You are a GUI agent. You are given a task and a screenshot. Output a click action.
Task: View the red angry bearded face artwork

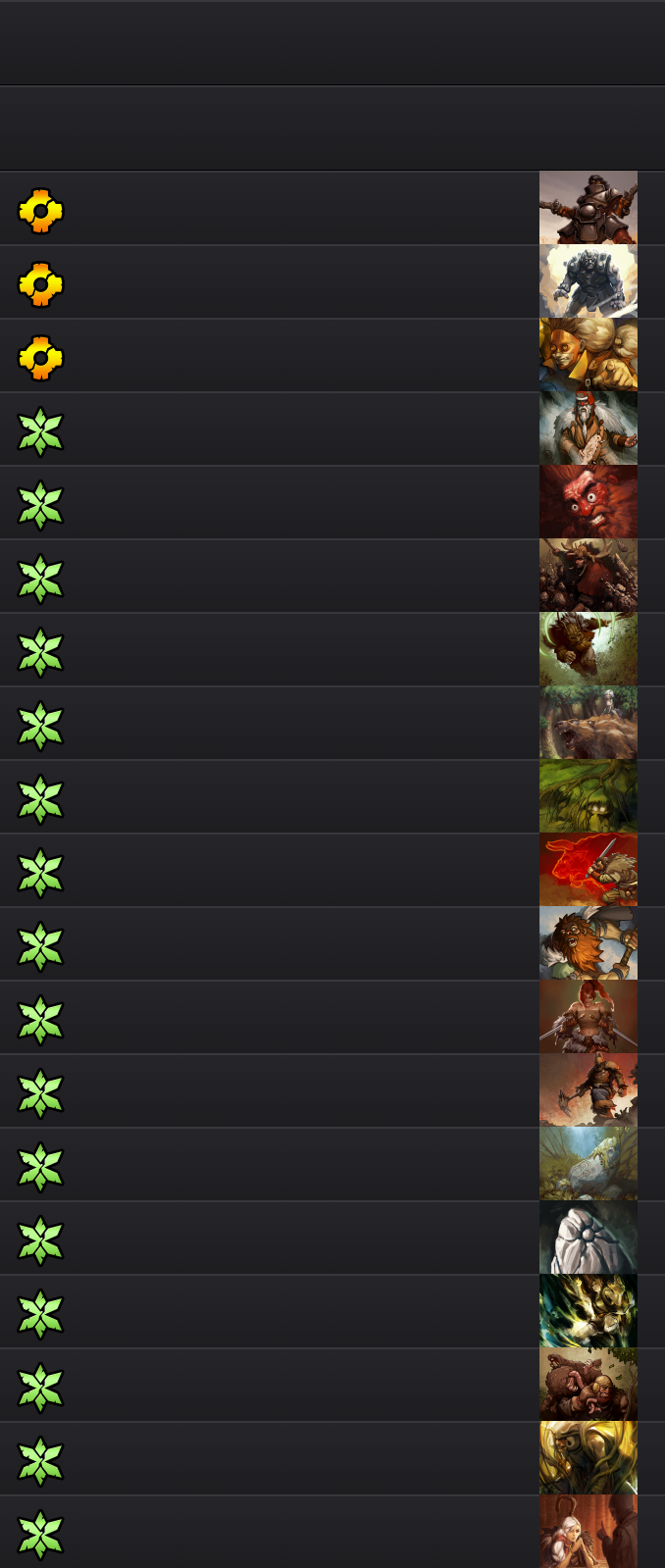point(588,502)
